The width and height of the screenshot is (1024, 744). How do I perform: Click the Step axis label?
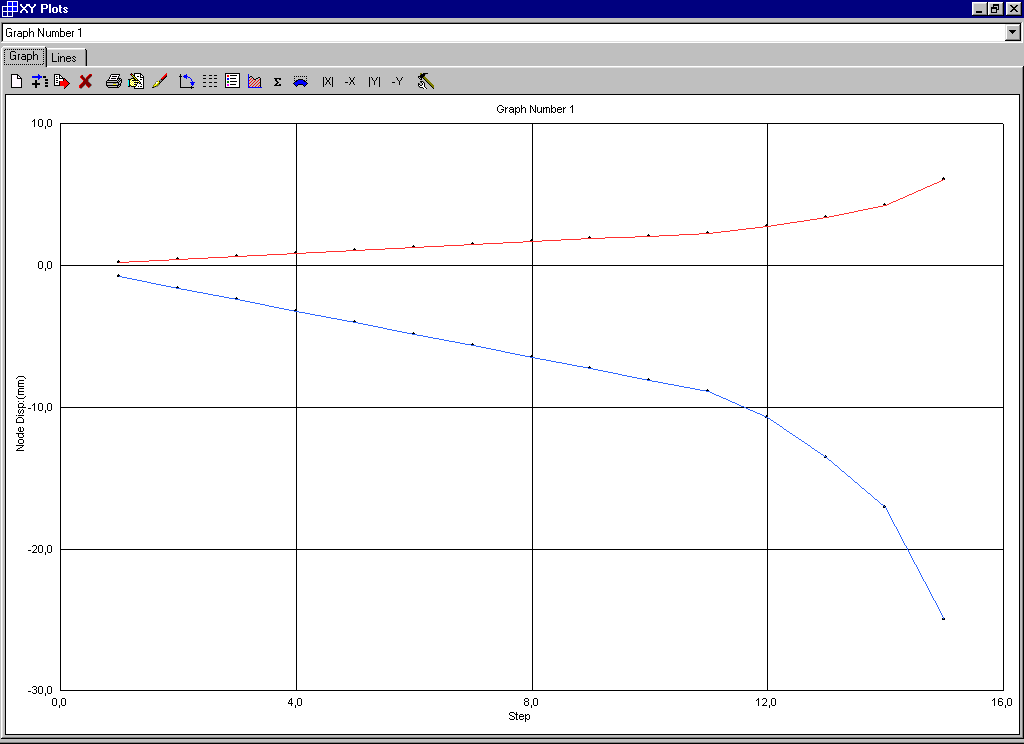[519, 717]
